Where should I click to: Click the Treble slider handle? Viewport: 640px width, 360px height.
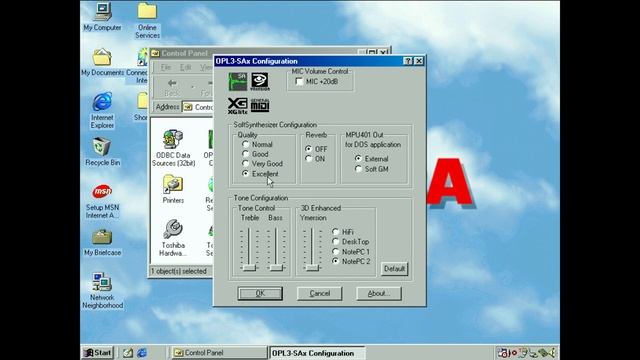(249, 268)
